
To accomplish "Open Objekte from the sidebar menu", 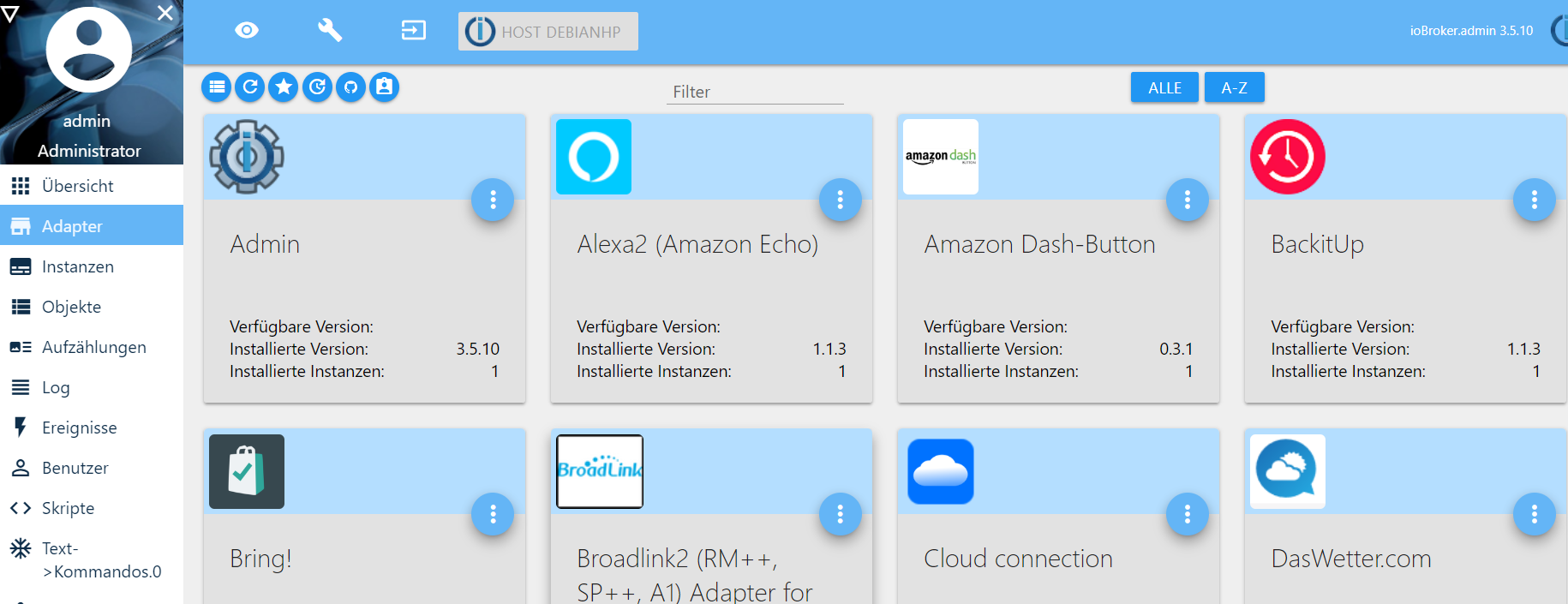I will click(x=71, y=307).
